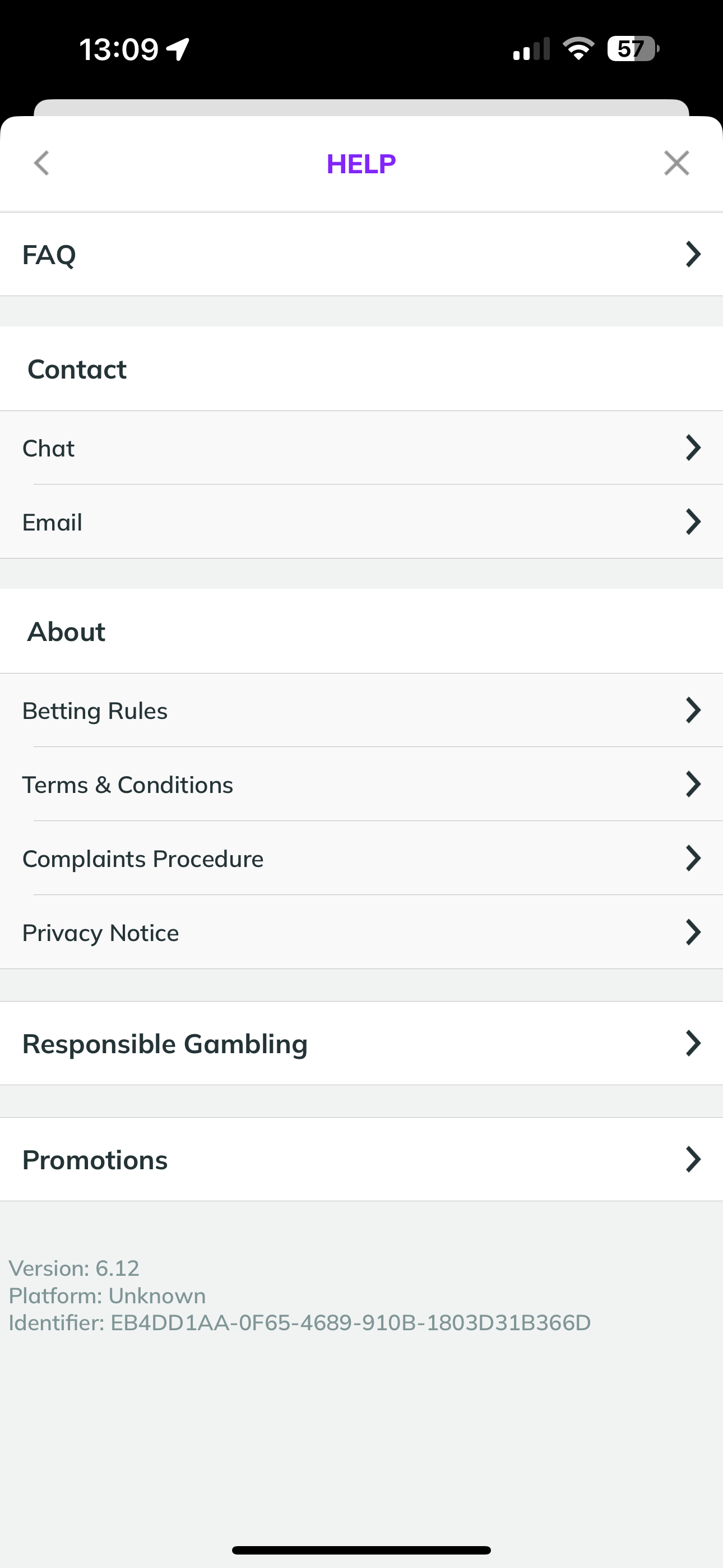This screenshot has height=1568, width=723.
Task: Tap the arrow beside Privacy Notice
Action: [x=693, y=933]
